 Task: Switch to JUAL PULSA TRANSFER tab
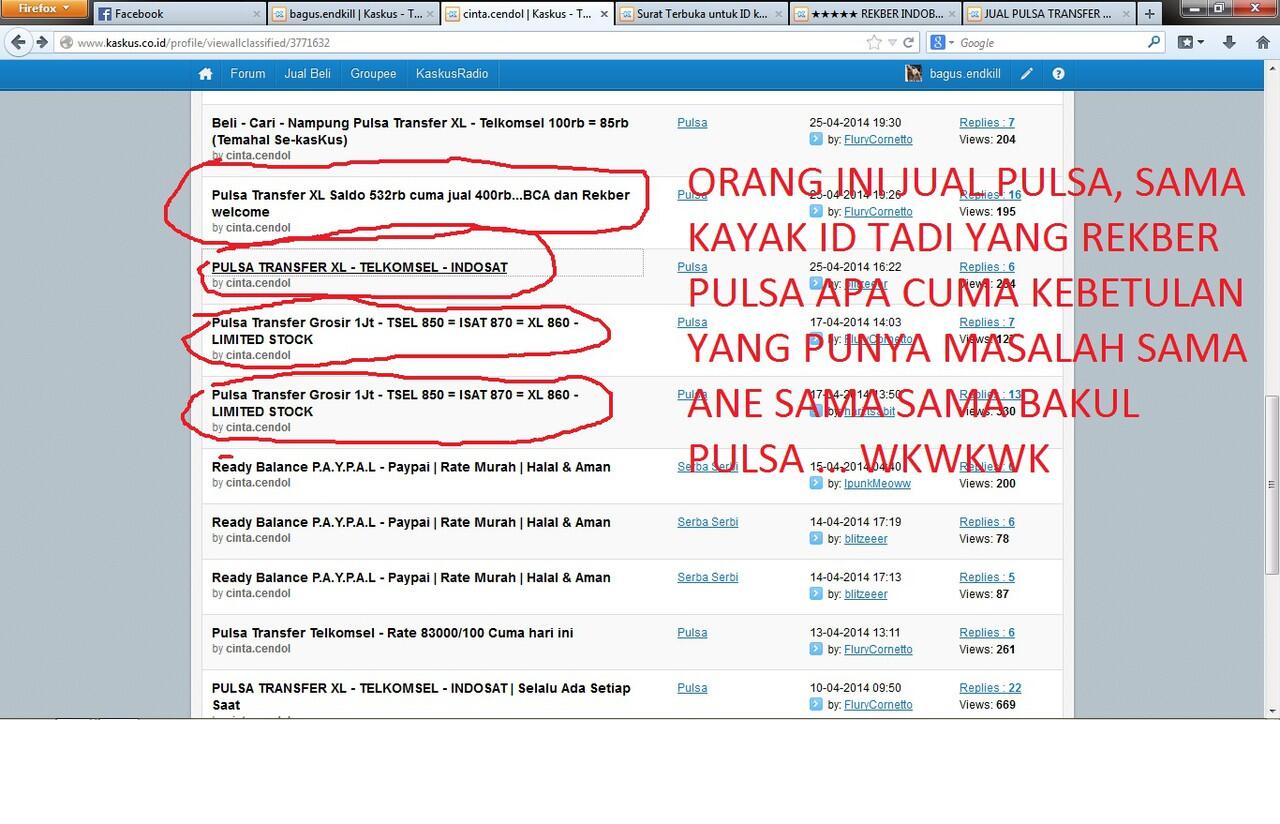1048,14
